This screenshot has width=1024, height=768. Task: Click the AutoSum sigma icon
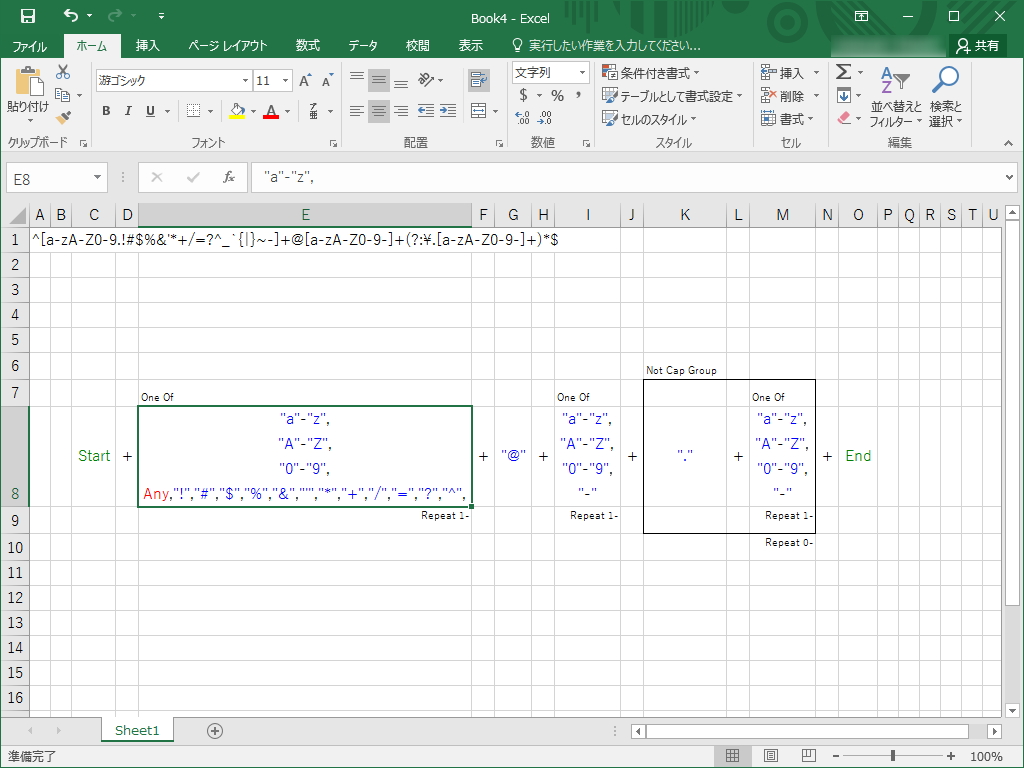point(843,72)
